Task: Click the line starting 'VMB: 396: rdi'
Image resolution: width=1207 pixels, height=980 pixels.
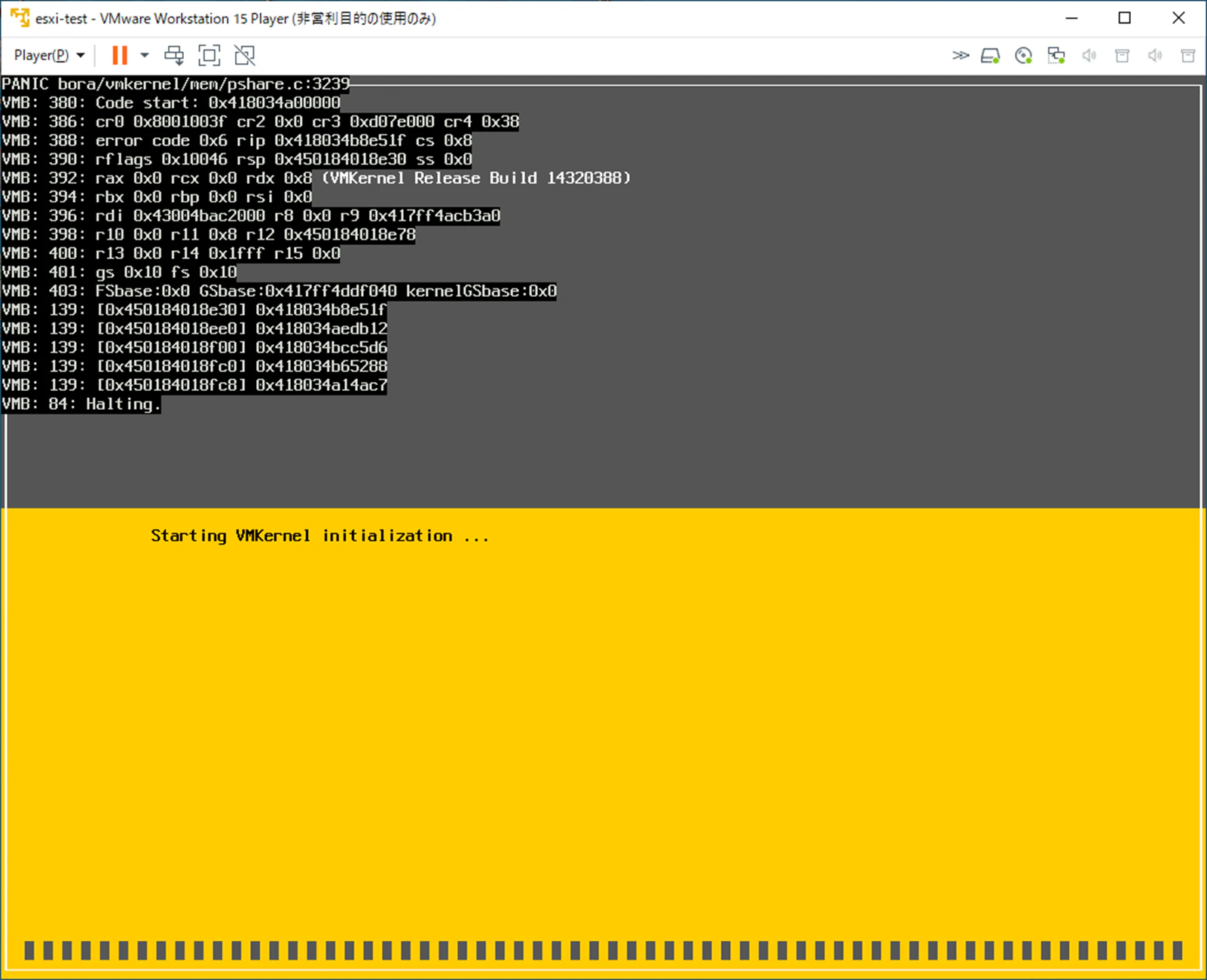Action: point(251,215)
